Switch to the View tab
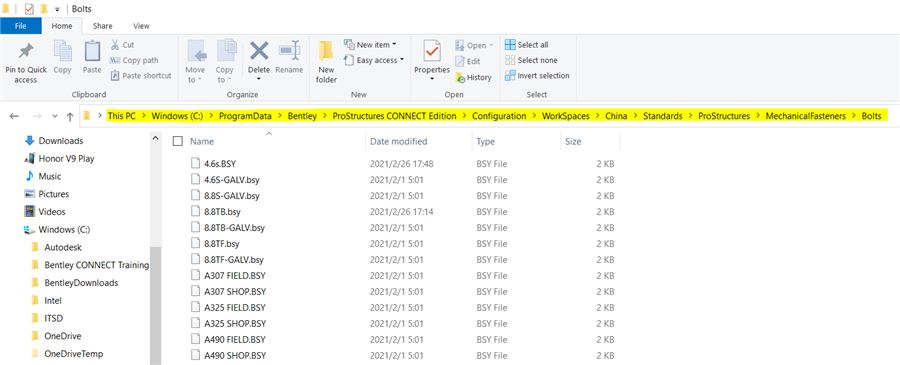This screenshot has height=365, width=900. (x=141, y=26)
